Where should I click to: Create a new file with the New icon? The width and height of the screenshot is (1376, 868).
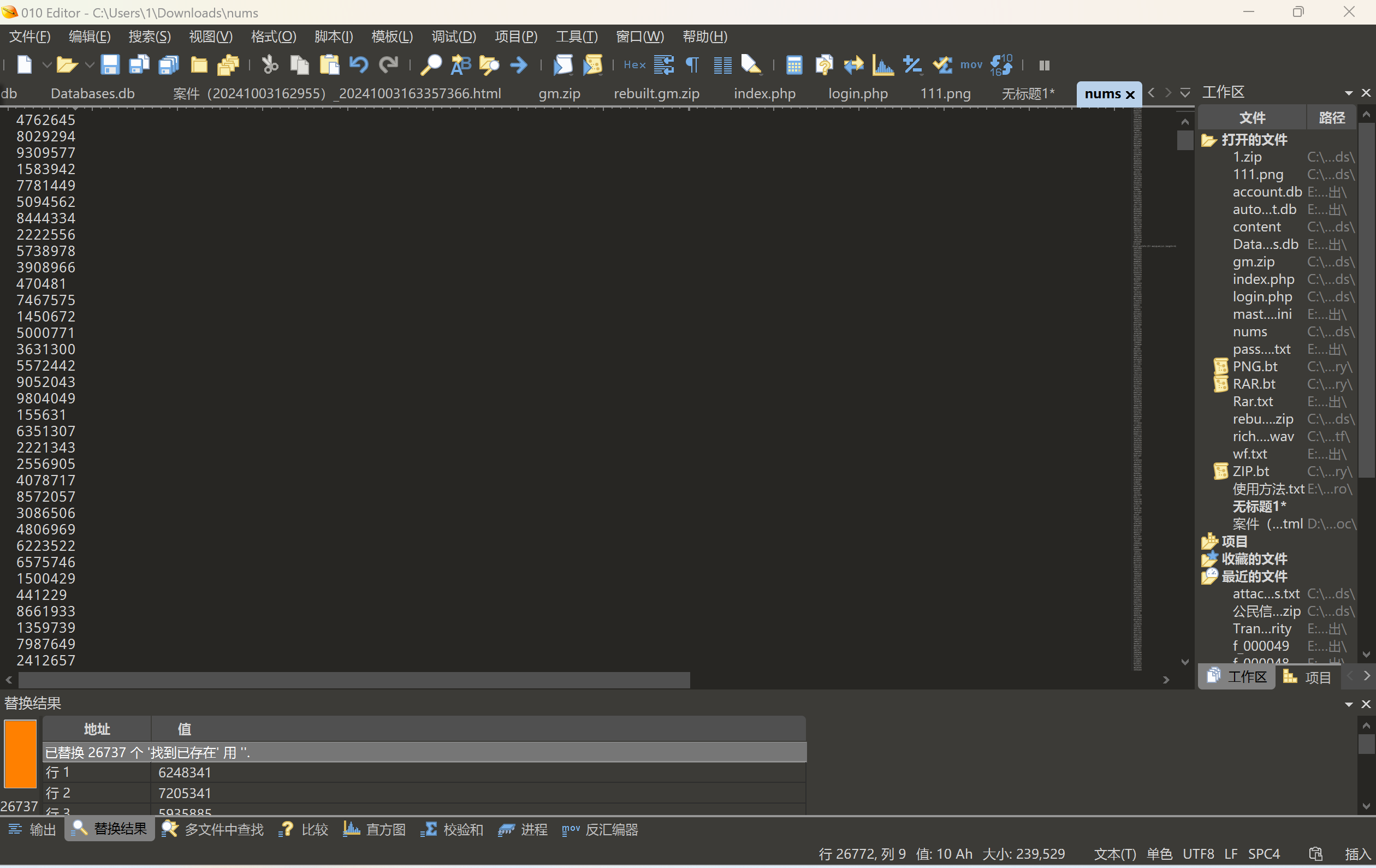coord(24,65)
